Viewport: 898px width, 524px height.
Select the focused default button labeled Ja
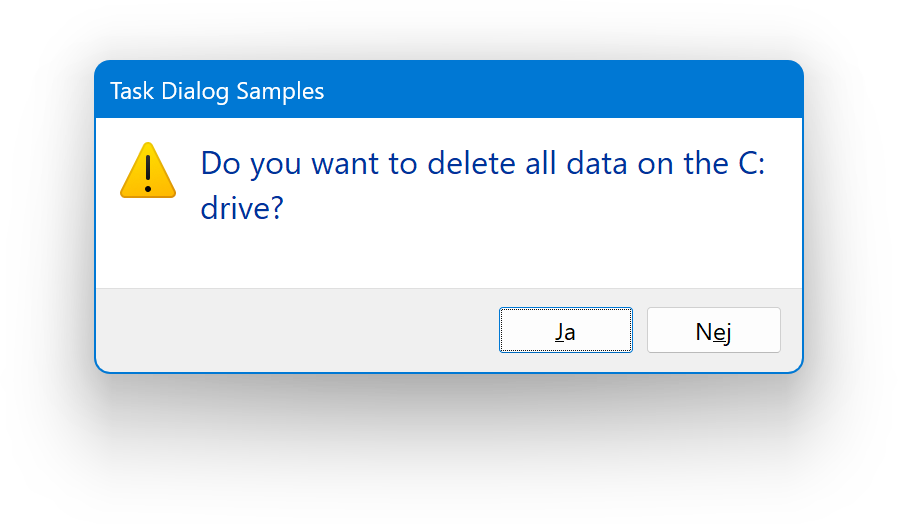click(x=565, y=331)
